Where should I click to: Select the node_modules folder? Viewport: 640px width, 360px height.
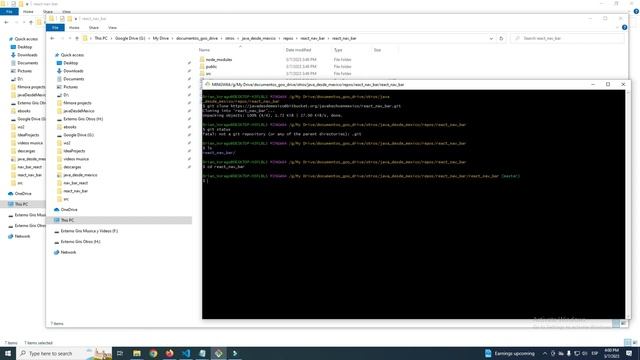click(216, 60)
